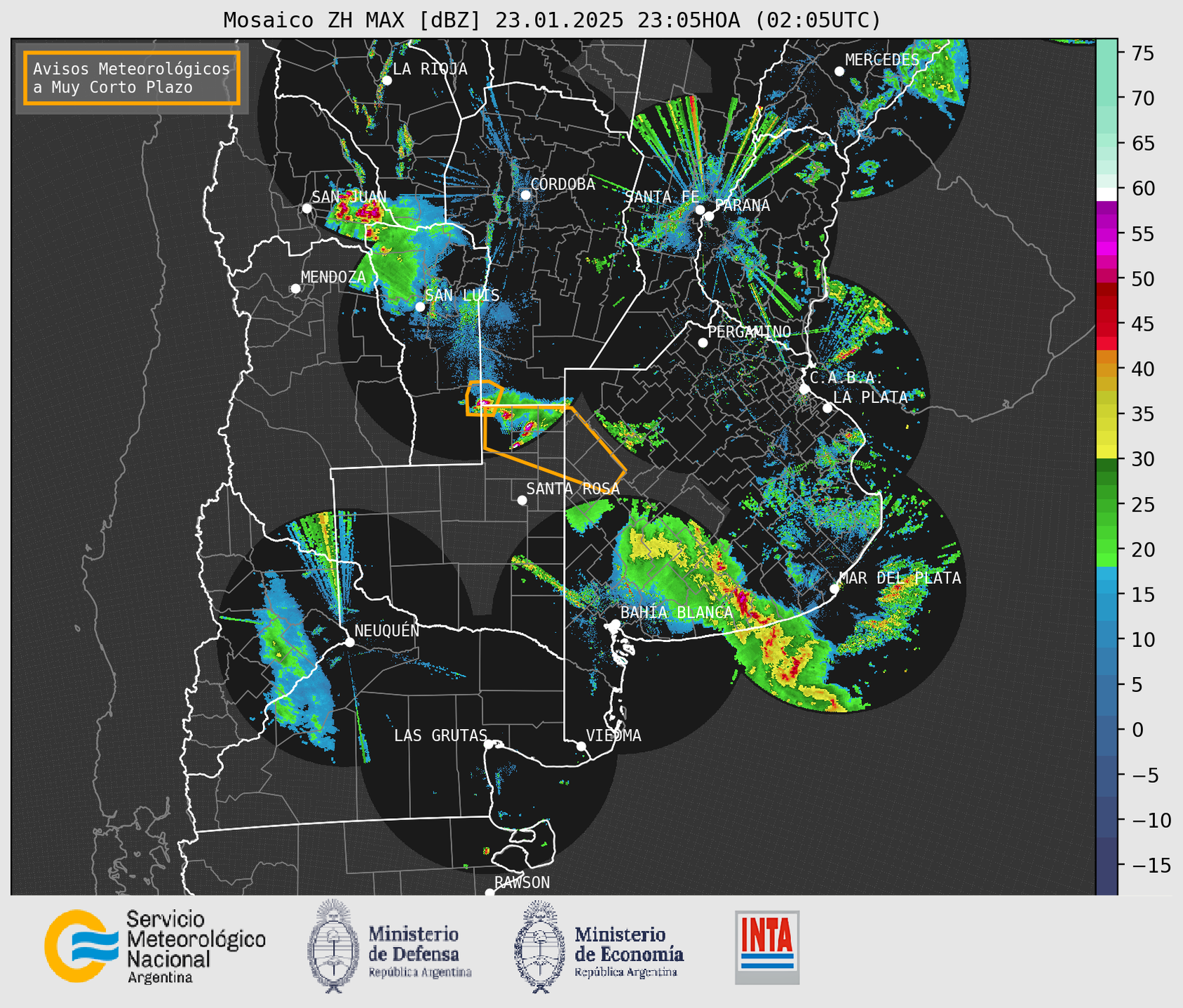Click the MAR DEL PLATA city marker dot

point(834,589)
